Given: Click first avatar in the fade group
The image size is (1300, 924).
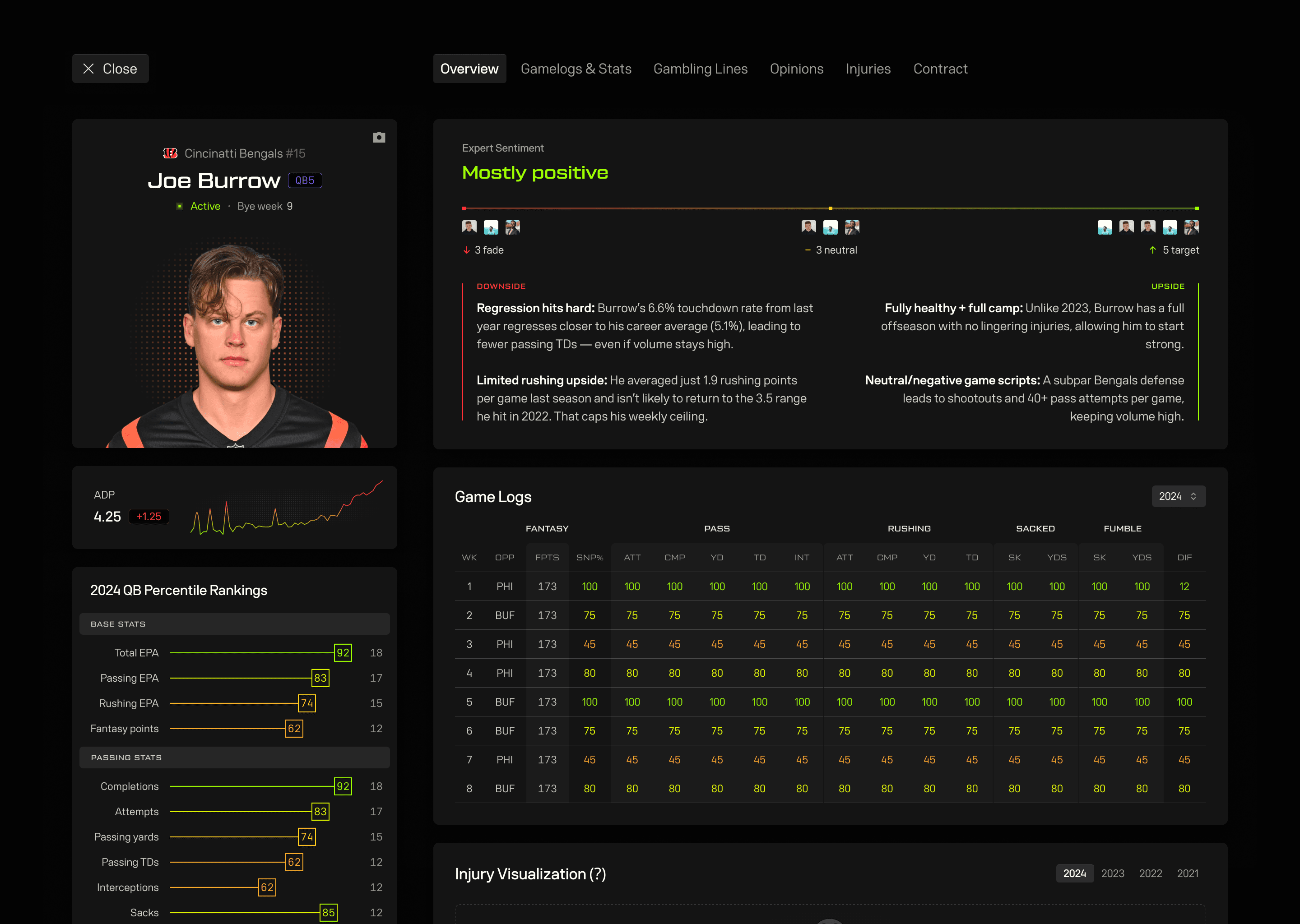Looking at the screenshot, I should (469, 227).
